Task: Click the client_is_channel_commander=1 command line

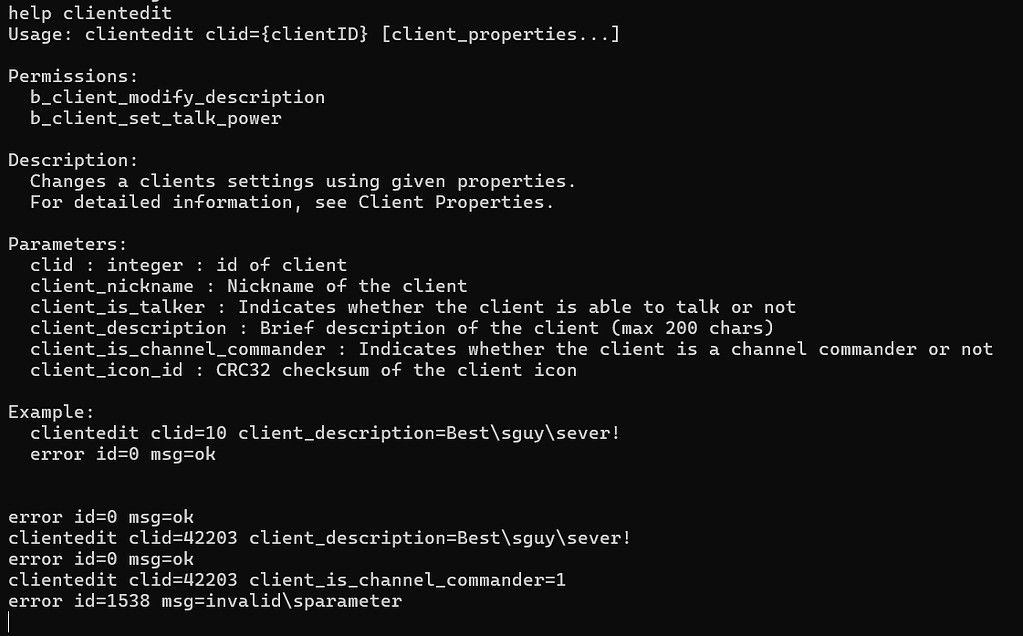Action: pos(286,580)
